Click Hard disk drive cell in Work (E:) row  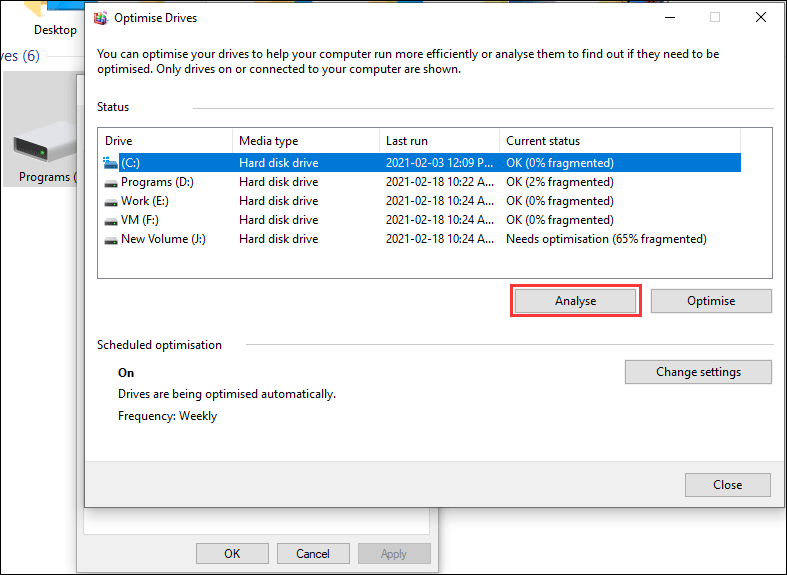[x=279, y=201]
